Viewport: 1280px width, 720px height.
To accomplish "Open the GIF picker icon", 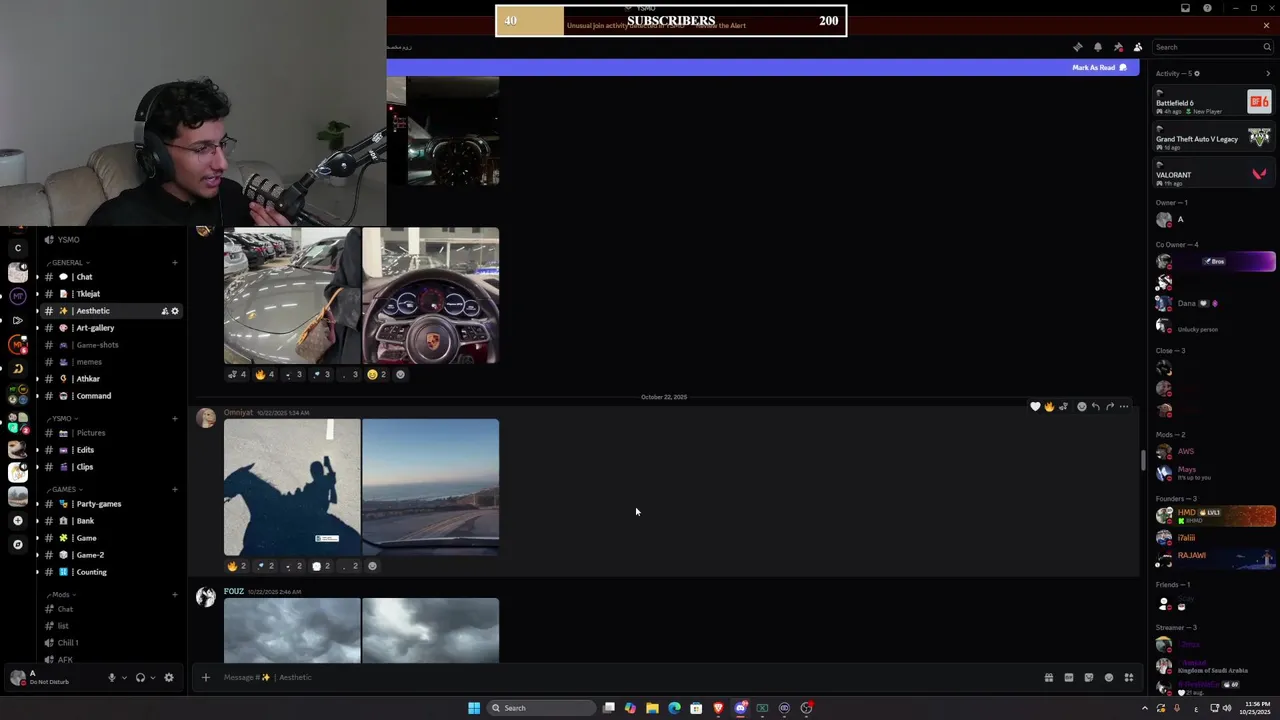I will tap(1068, 677).
